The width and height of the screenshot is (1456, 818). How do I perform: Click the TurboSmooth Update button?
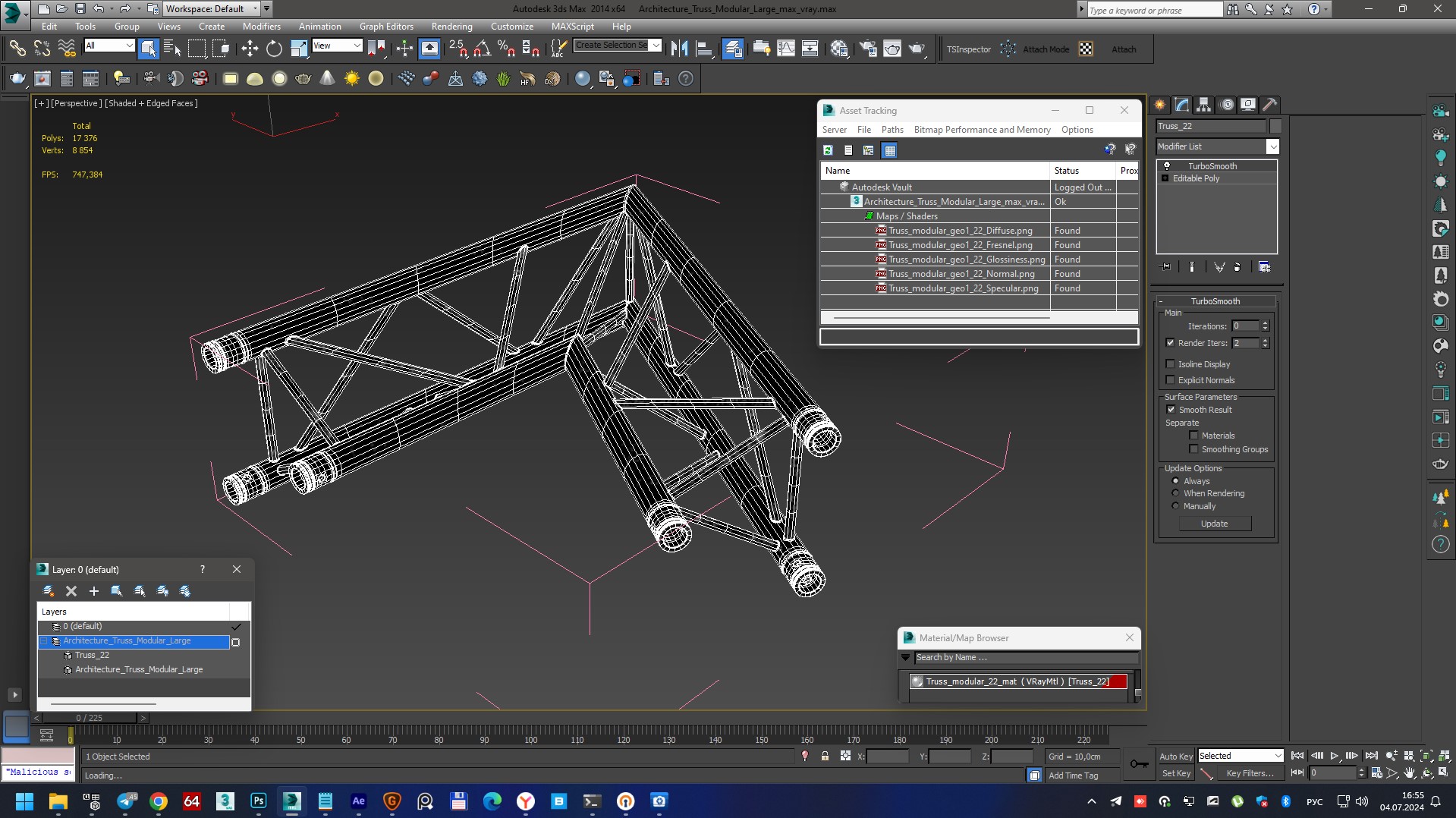(1214, 524)
